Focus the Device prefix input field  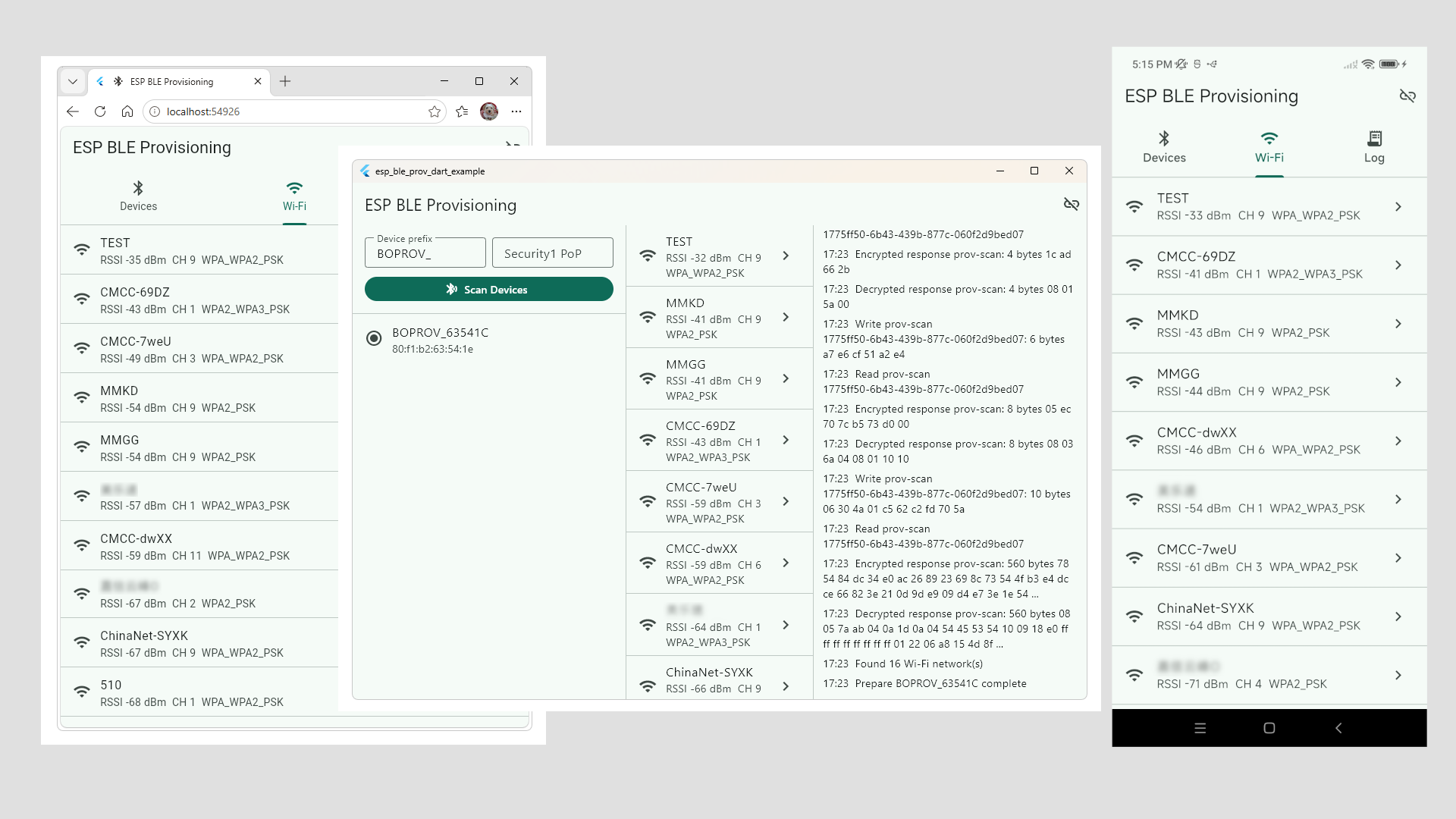point(425,253)
